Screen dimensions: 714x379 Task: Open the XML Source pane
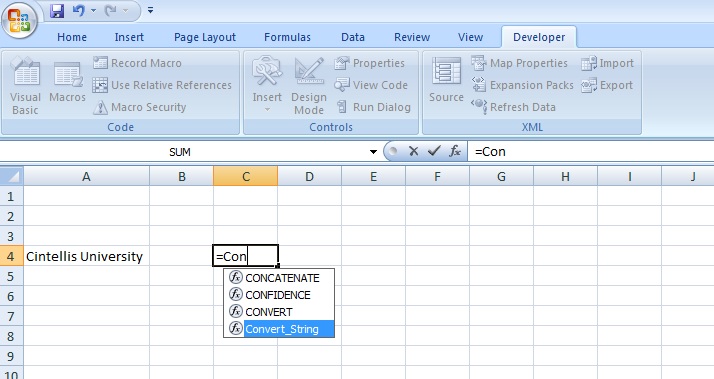click(x=446, y=80)
